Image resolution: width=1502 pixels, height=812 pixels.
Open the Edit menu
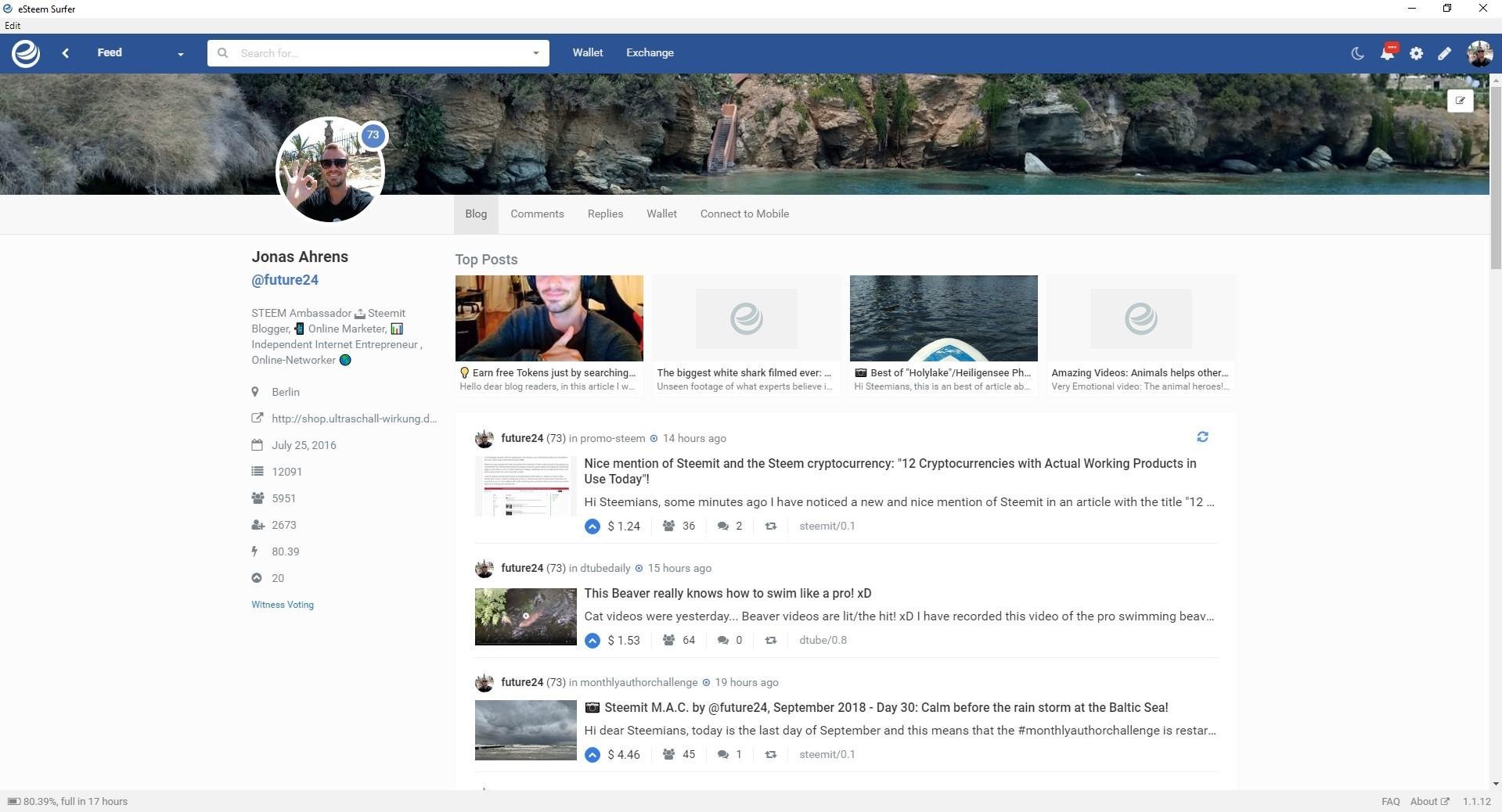[13, 25]
